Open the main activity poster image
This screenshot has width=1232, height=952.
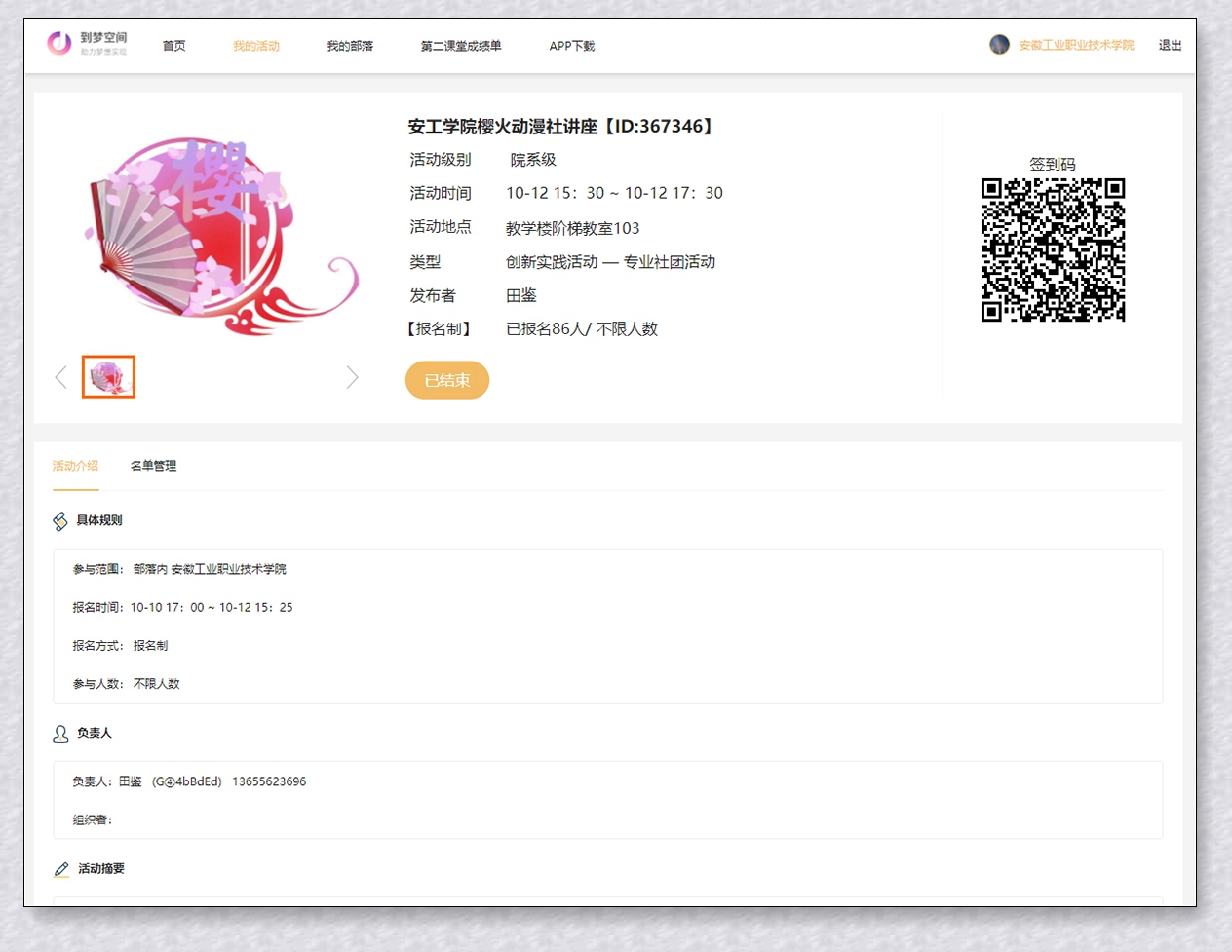tap(219, 236)
